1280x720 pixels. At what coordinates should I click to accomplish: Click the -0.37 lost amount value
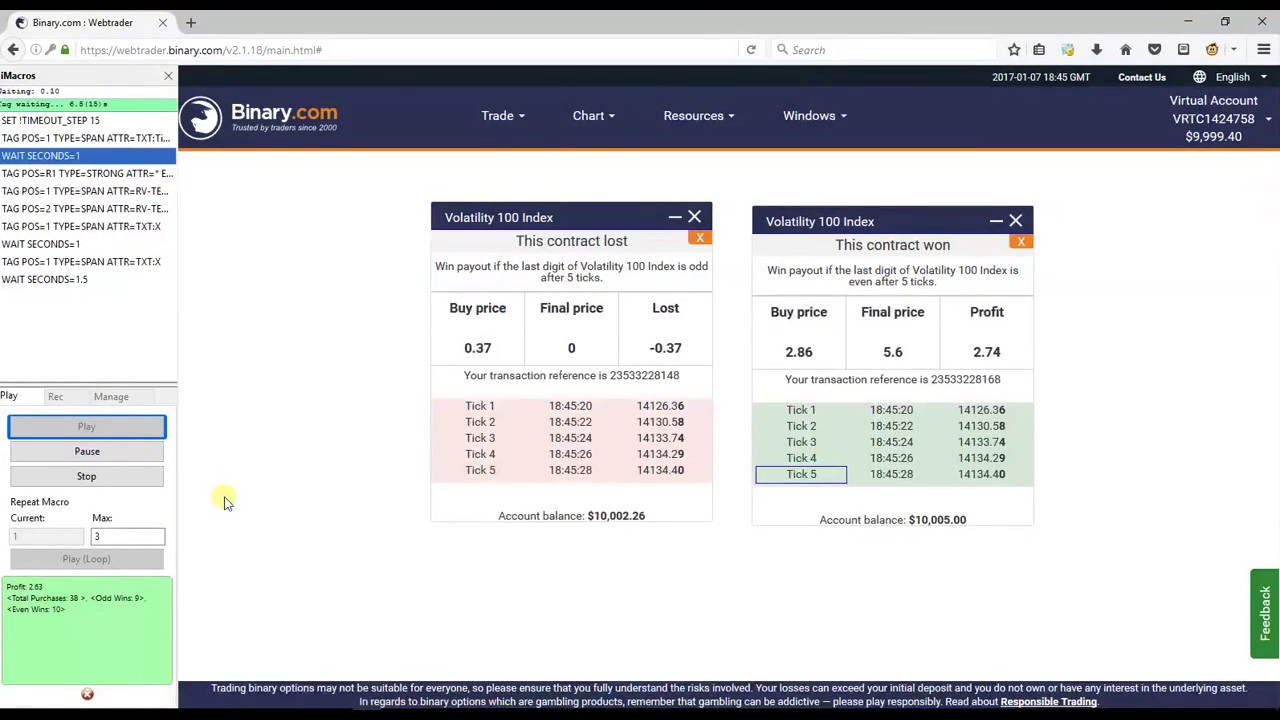[x=665, y=348]
